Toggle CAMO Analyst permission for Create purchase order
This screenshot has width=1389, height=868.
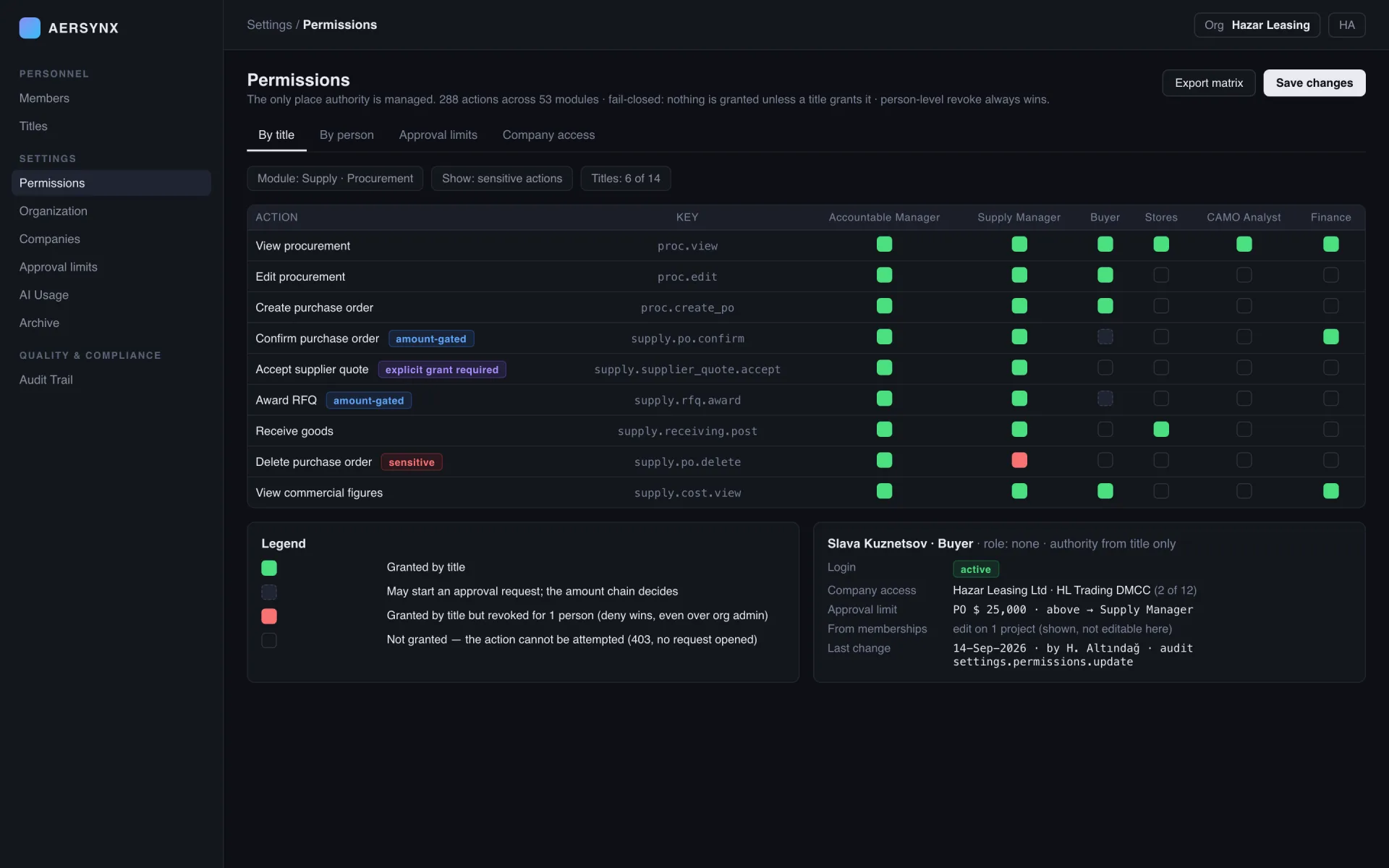(x=1244, y=306)
